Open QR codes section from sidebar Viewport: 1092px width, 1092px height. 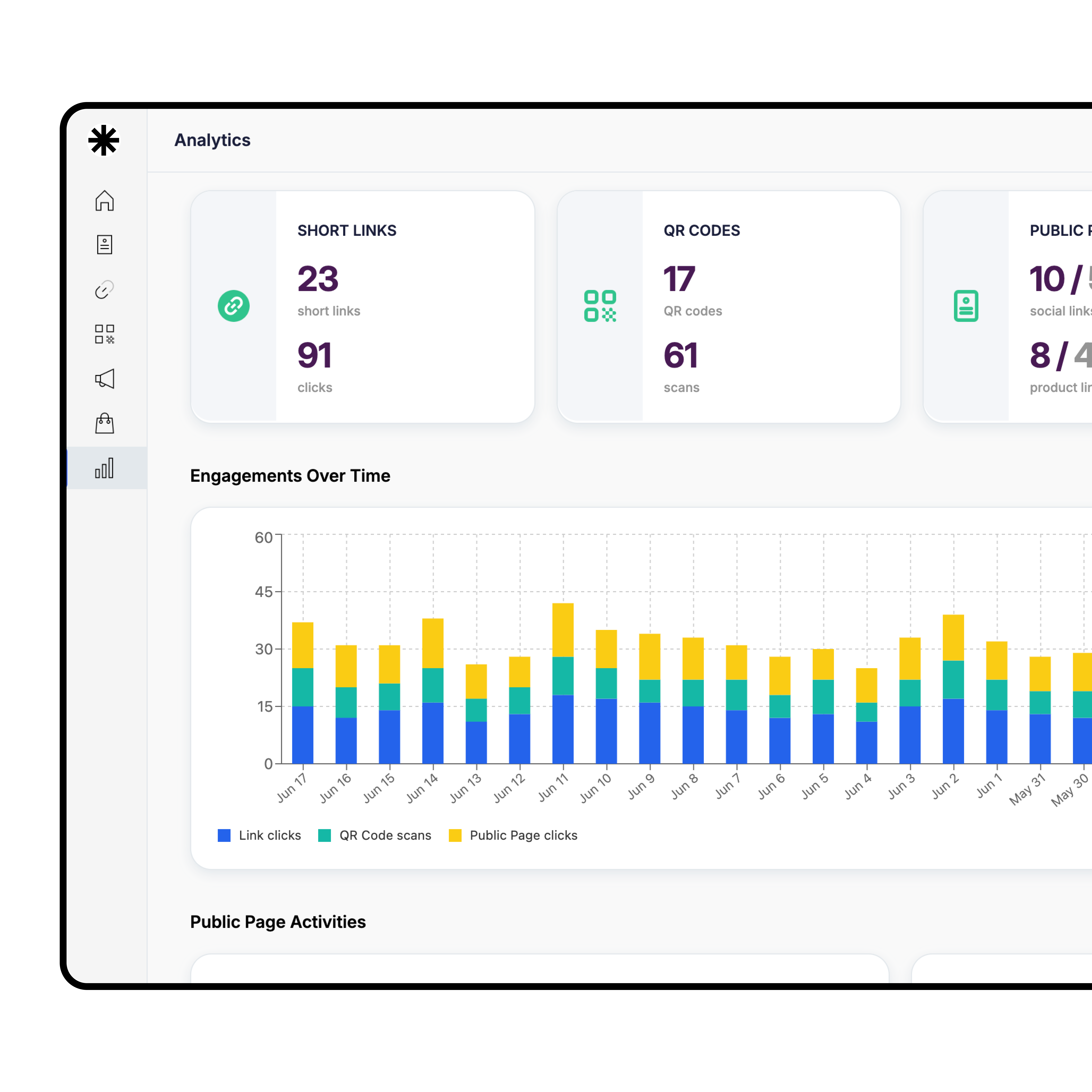[x=105, y=334]
